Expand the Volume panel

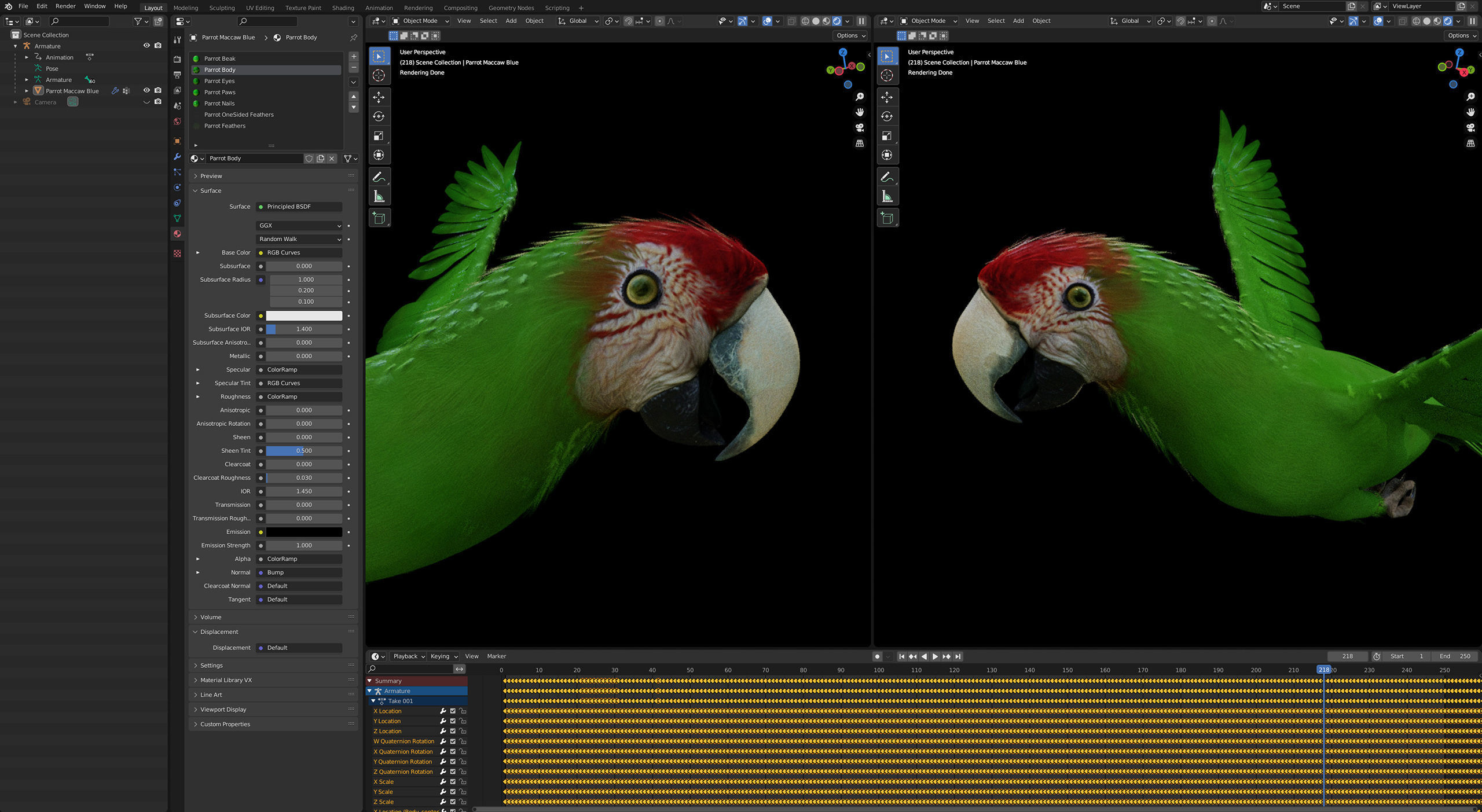click(x=211, y=618)
